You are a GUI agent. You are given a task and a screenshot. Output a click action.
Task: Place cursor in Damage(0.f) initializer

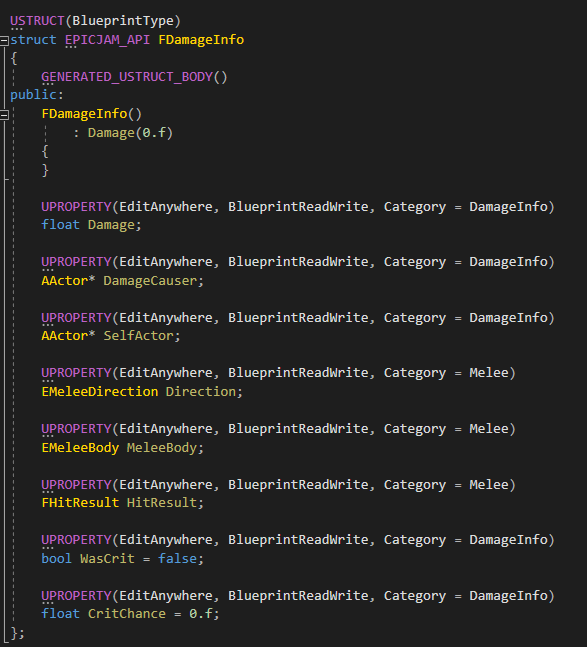130,133
